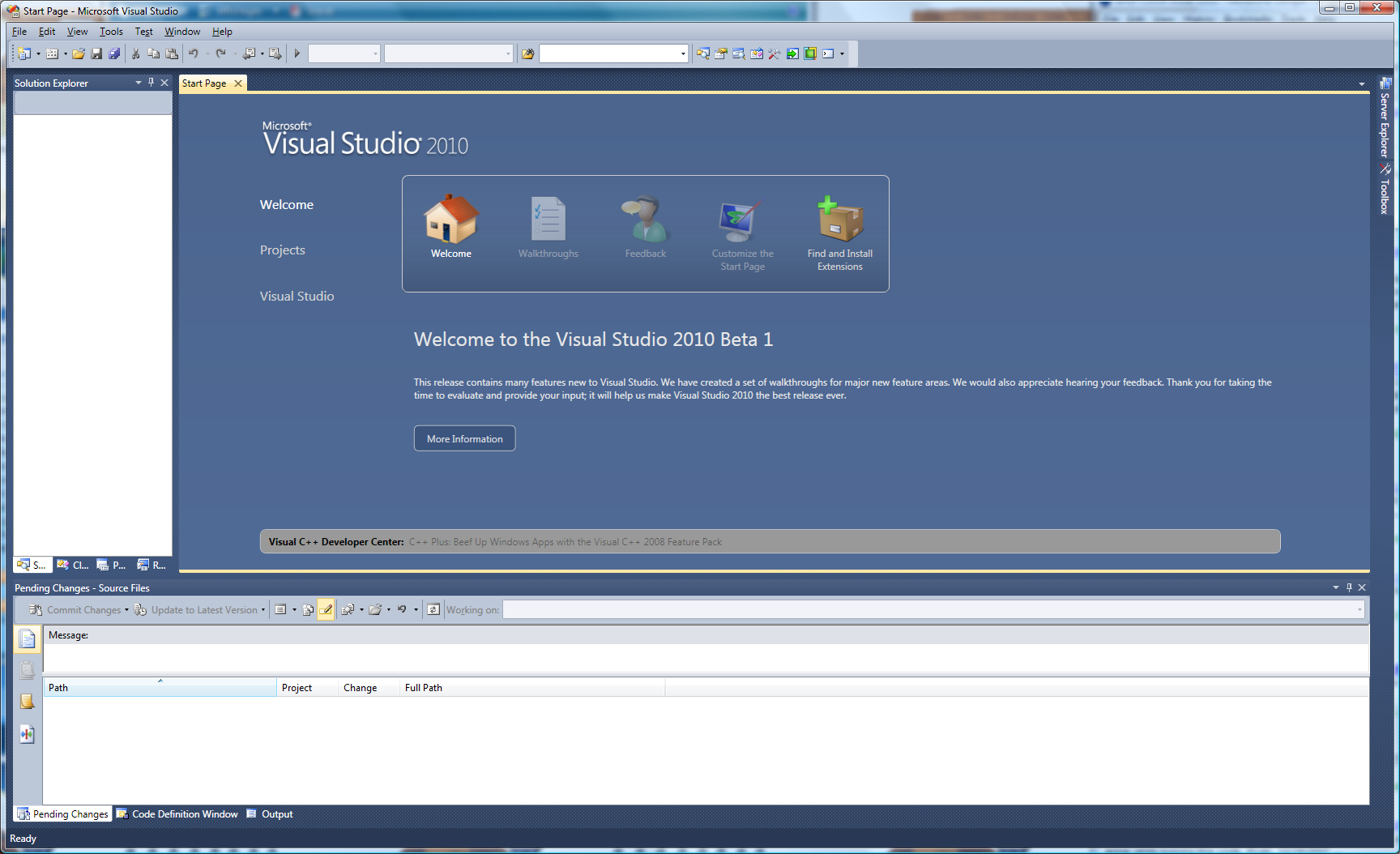The height and width of the screenshot is (854, 1400).
Task: Click the Toolbox wrench toolbar icon
Action: coord(775,53)
